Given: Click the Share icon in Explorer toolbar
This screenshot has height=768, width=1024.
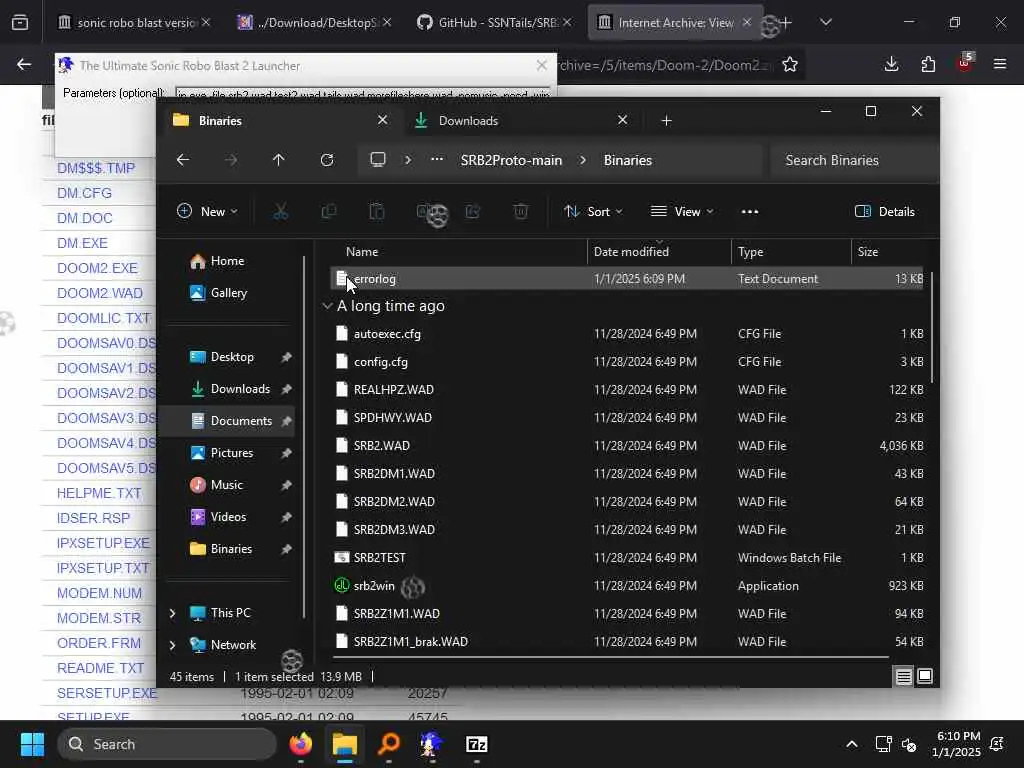Looking at the screenshot, I should point(473,212).
